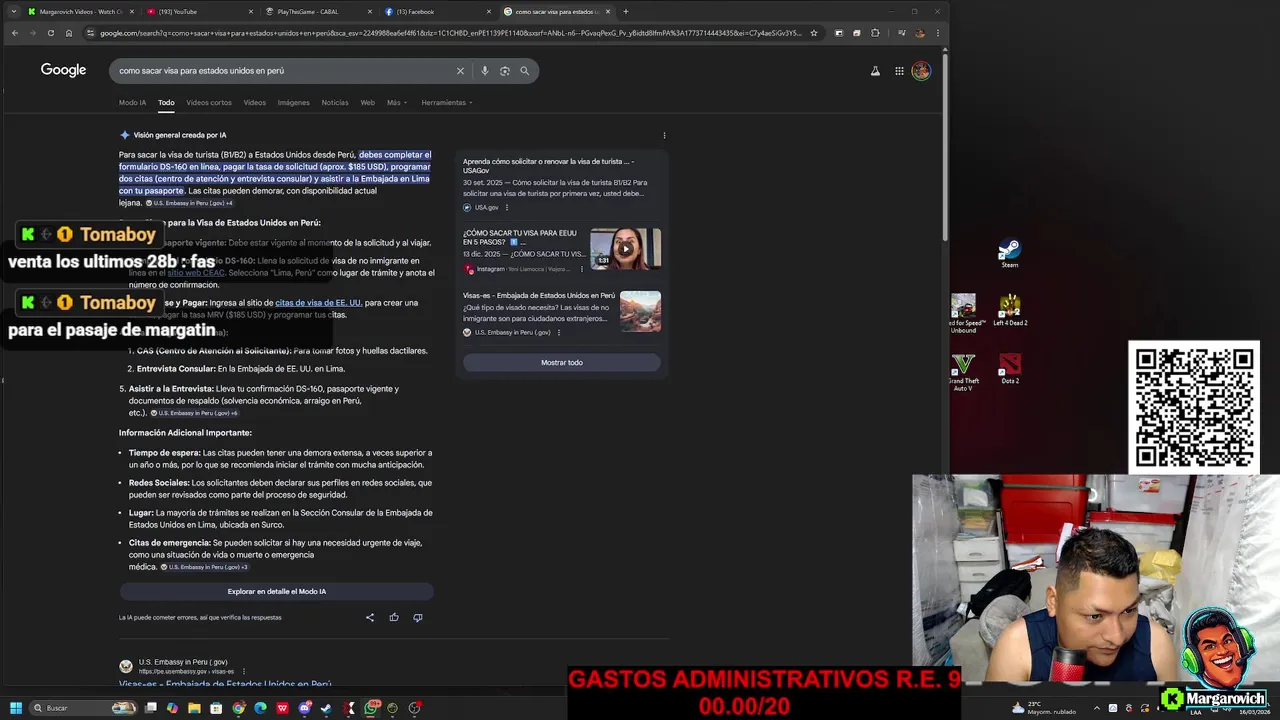1280x720 pixels.
Task: Open Aprenda cómo solicitar visa USAGov result
Action: pos(548,166)
